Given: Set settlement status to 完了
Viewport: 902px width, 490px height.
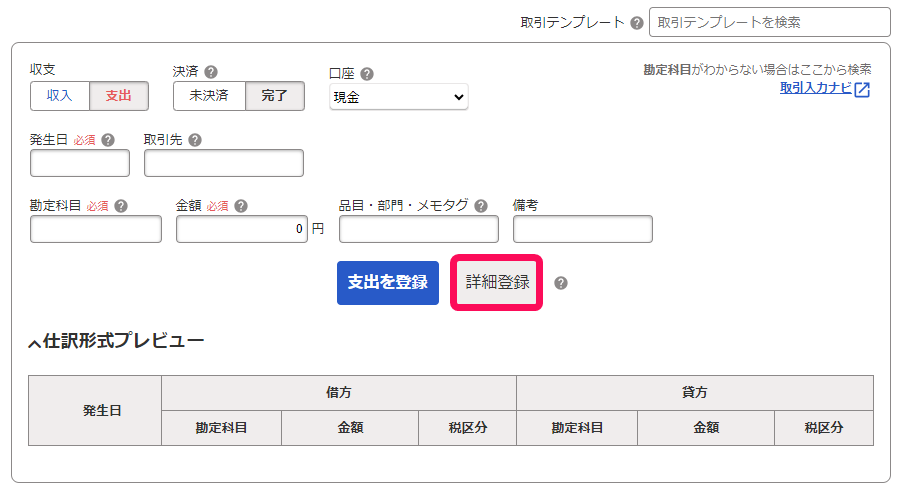Looking at the screenshot, I should tap(275, 96).
